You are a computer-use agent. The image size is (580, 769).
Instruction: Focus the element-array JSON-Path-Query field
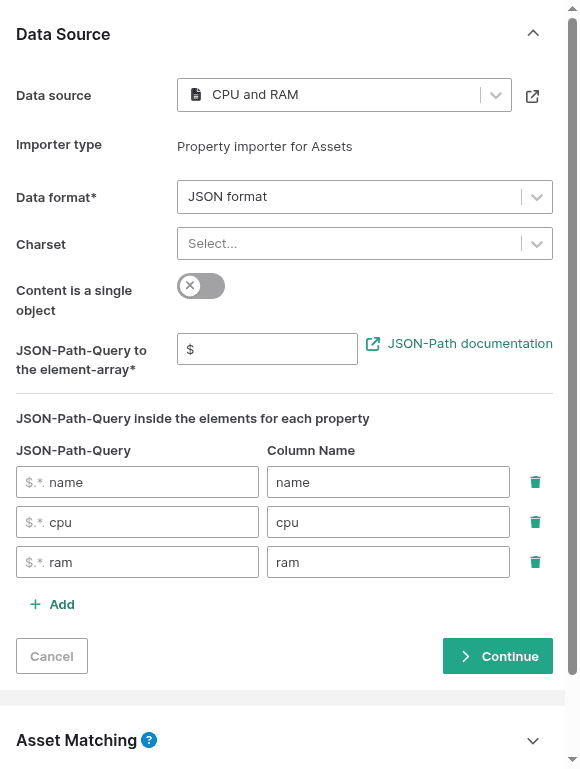click(x=267, y=349)
